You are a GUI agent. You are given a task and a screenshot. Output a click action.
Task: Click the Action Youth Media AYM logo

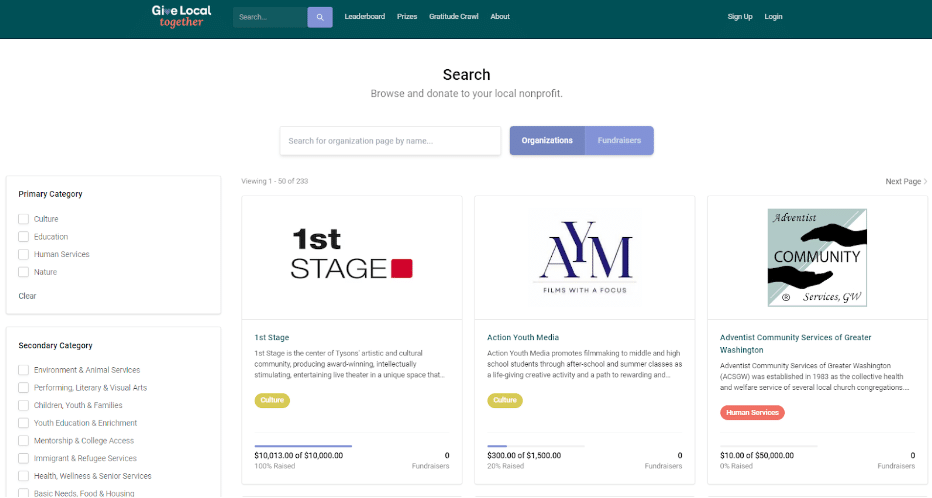(x=585, y=257)
